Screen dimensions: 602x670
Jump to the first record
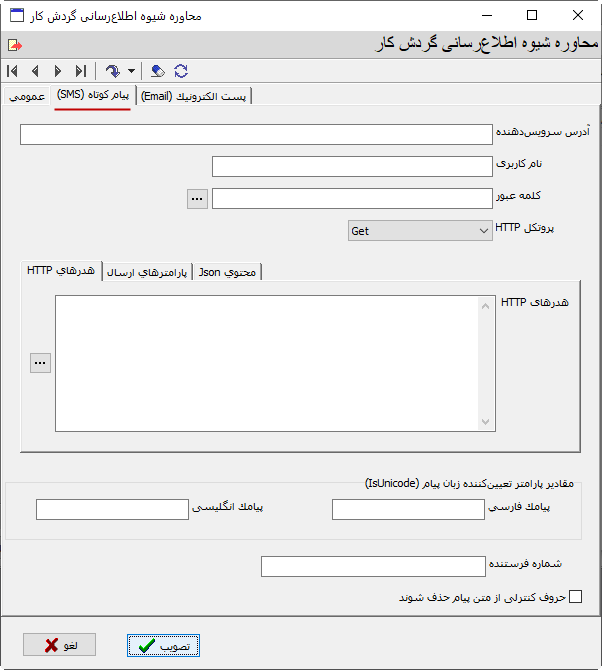[12, 71]
